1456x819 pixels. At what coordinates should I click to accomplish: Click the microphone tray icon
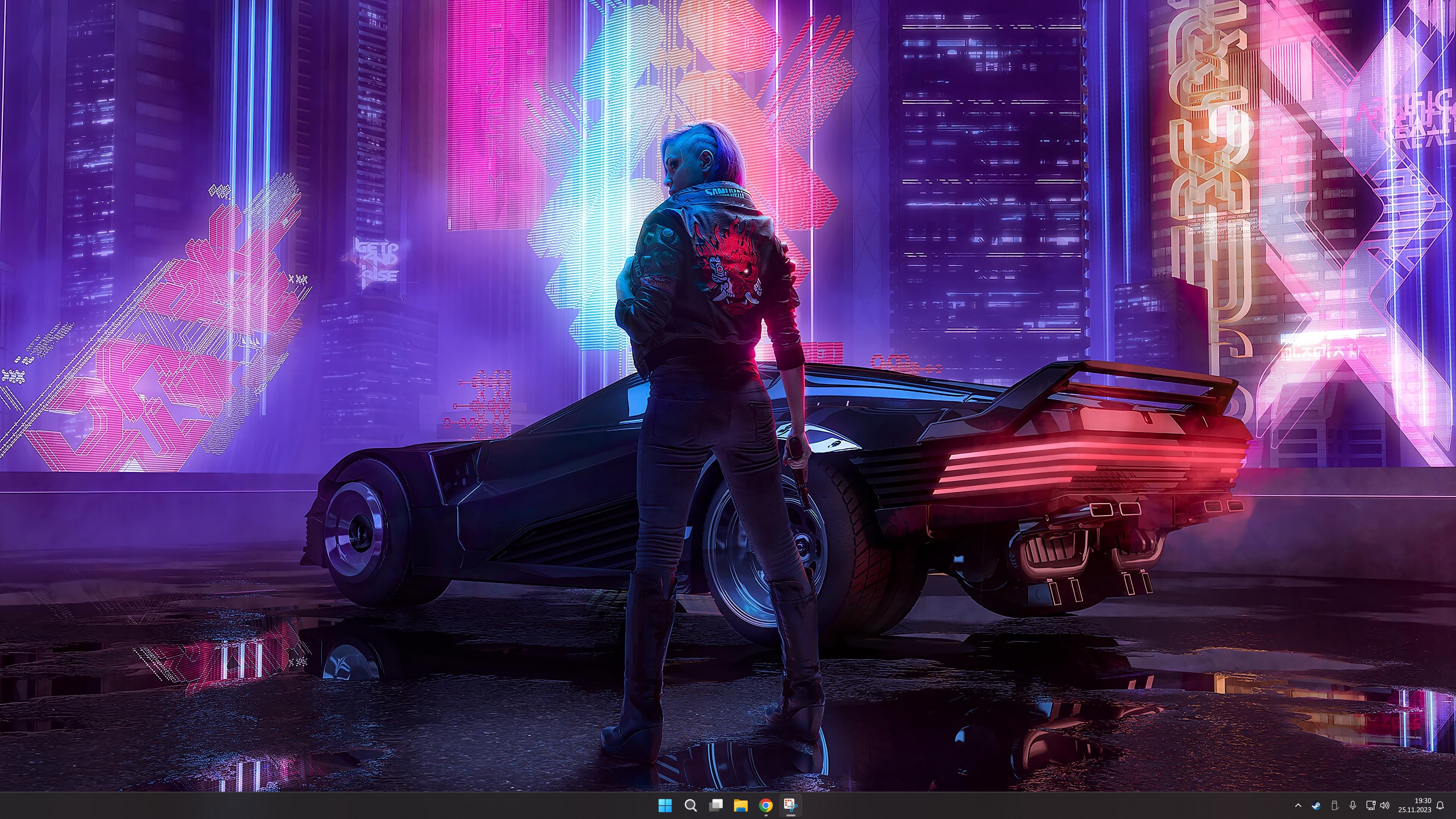pos(1352,805)
